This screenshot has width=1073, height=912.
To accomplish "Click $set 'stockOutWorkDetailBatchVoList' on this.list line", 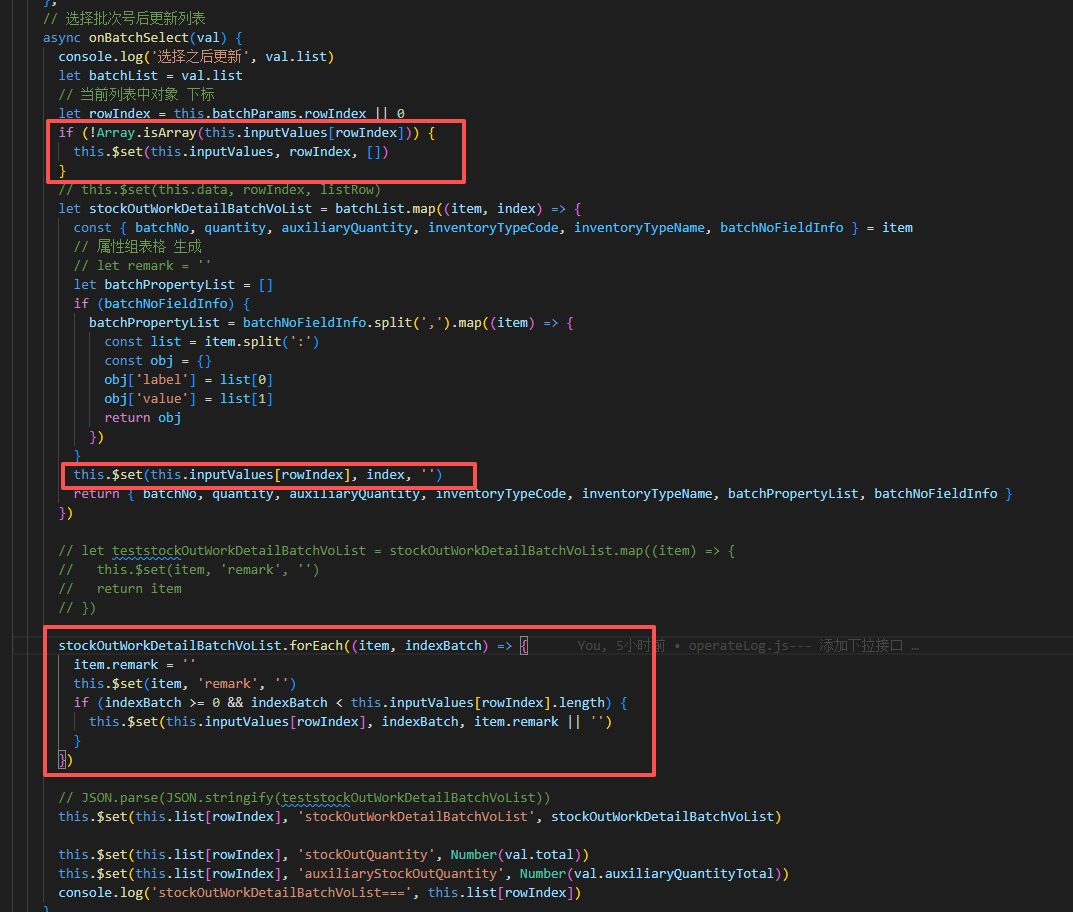I will click(419, 817).
